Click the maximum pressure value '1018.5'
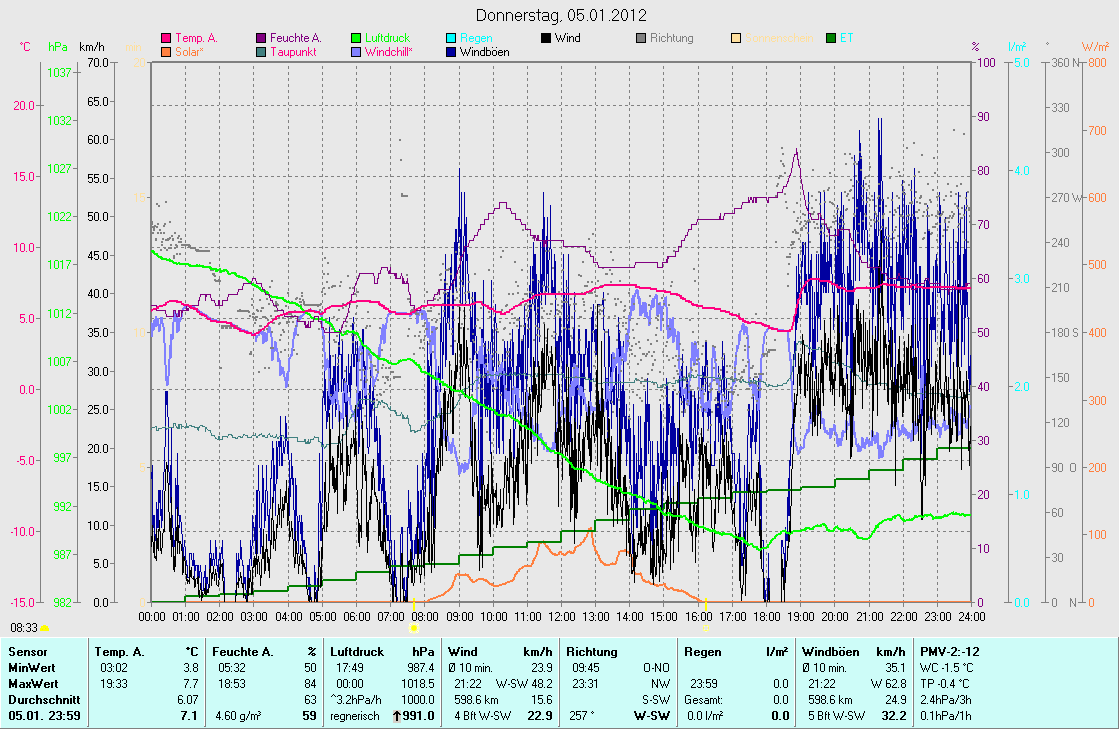 coord(417,684)
